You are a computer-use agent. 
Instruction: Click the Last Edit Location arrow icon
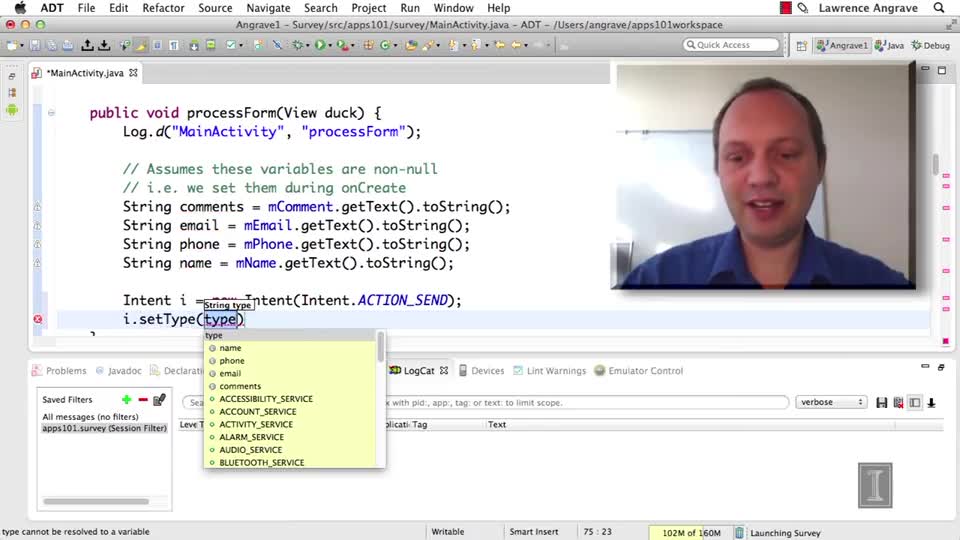pos(500,45)
